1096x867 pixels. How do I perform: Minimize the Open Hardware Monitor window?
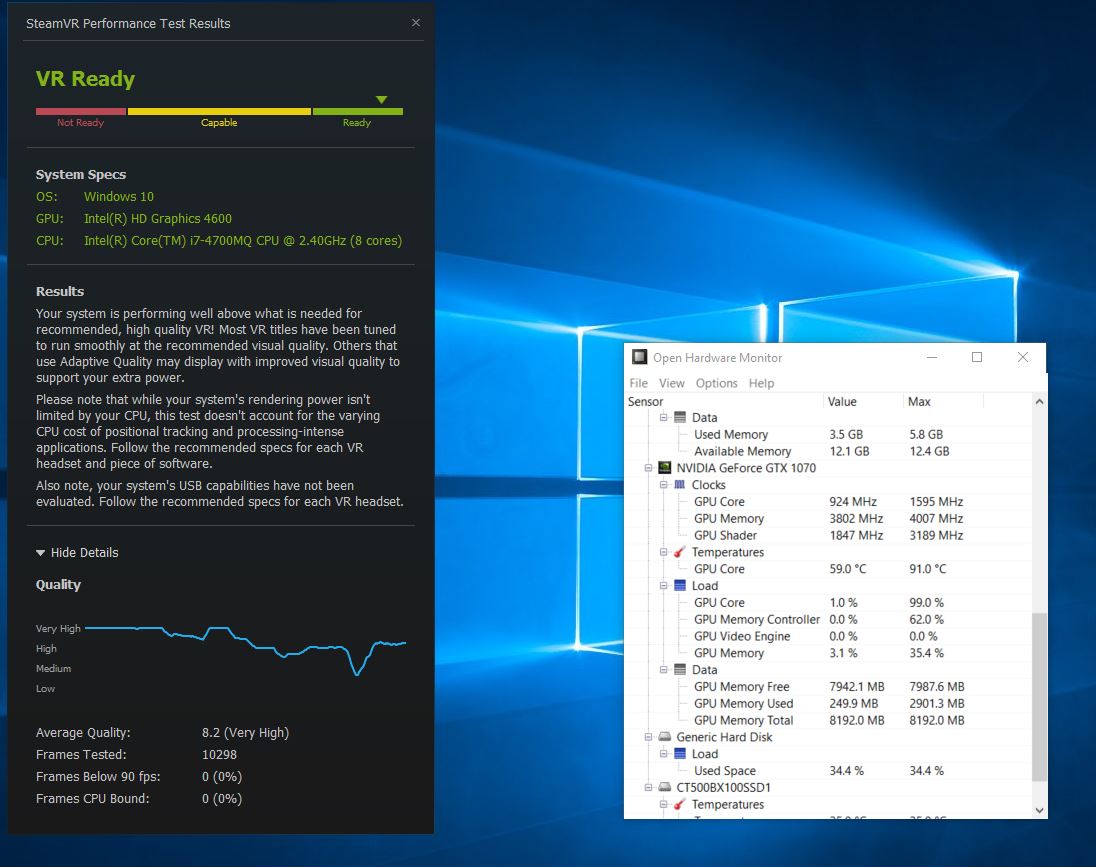(932, 357)
